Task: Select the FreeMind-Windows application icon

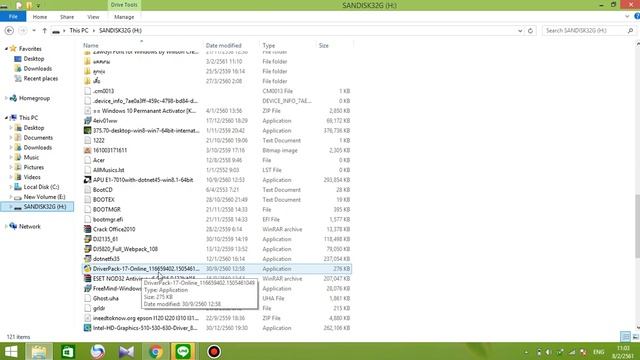Action: (87, 289)
